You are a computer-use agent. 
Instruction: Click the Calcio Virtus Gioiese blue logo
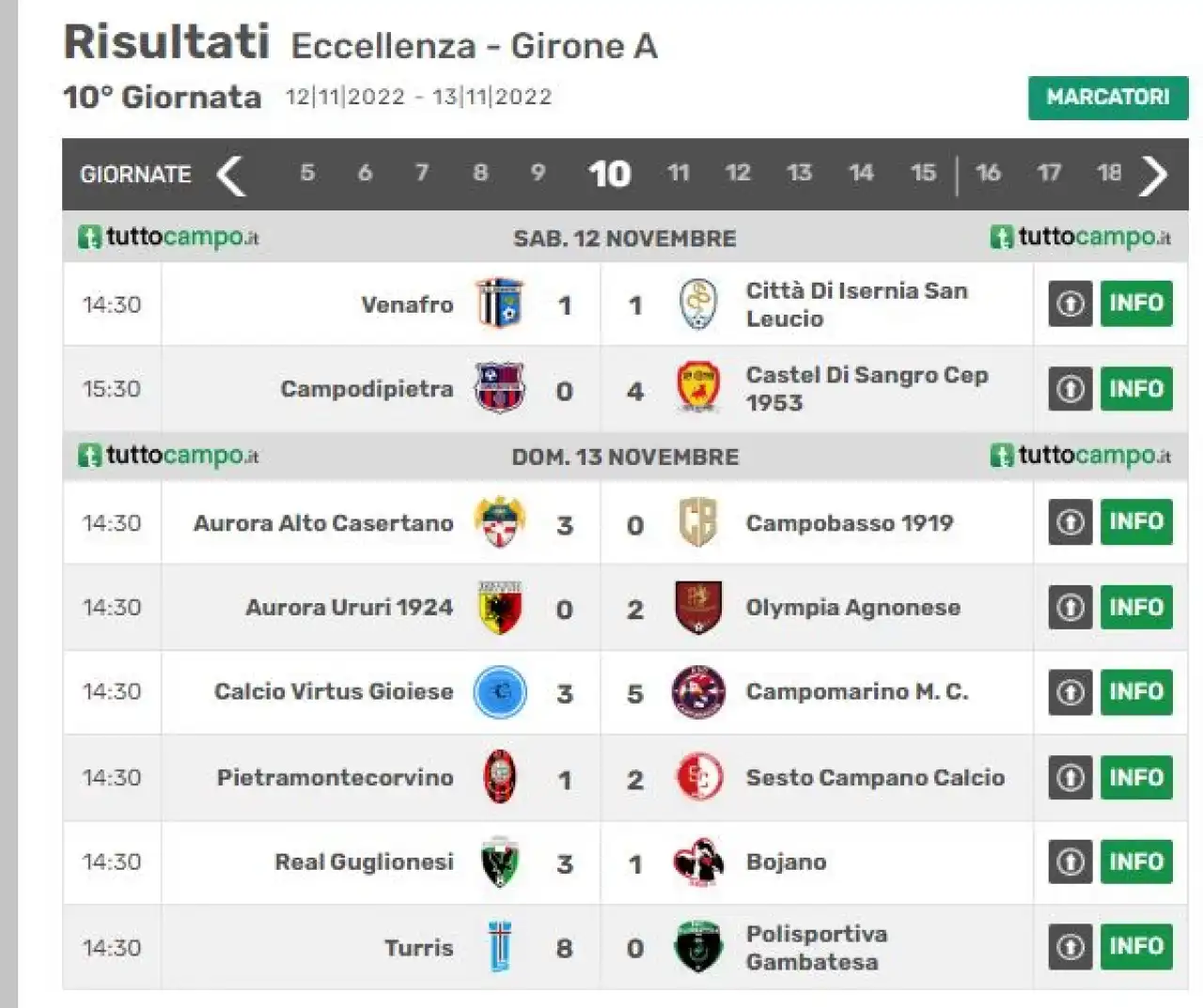[499, 692]
